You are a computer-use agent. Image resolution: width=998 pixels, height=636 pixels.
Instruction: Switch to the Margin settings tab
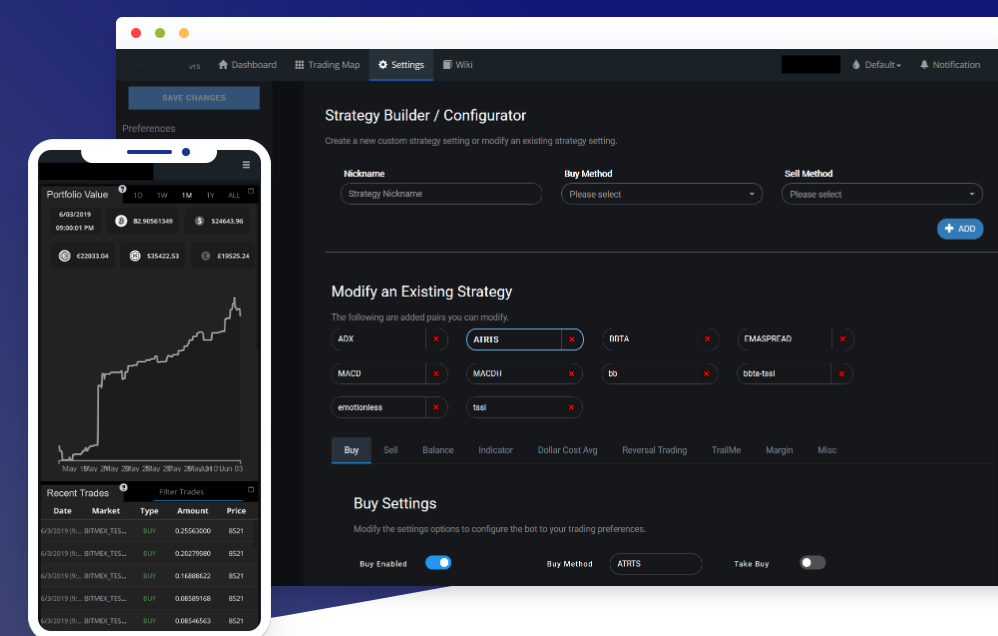coord(779,450)
